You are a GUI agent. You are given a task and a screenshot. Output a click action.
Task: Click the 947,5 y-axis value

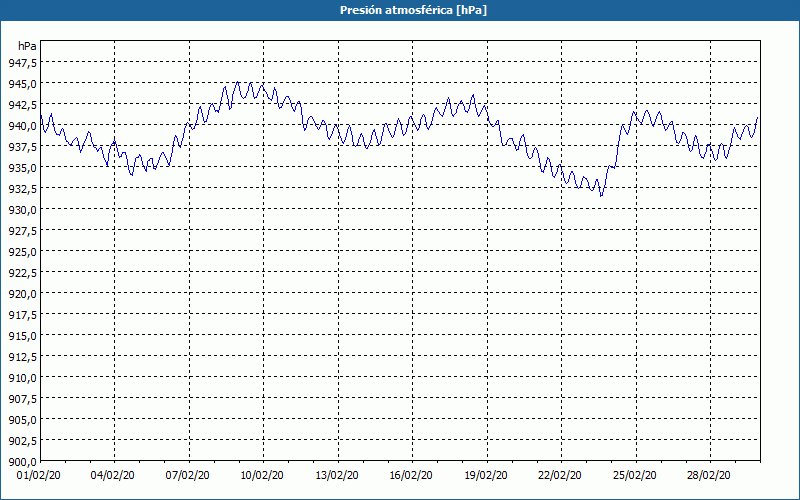[x=22, y=62]
